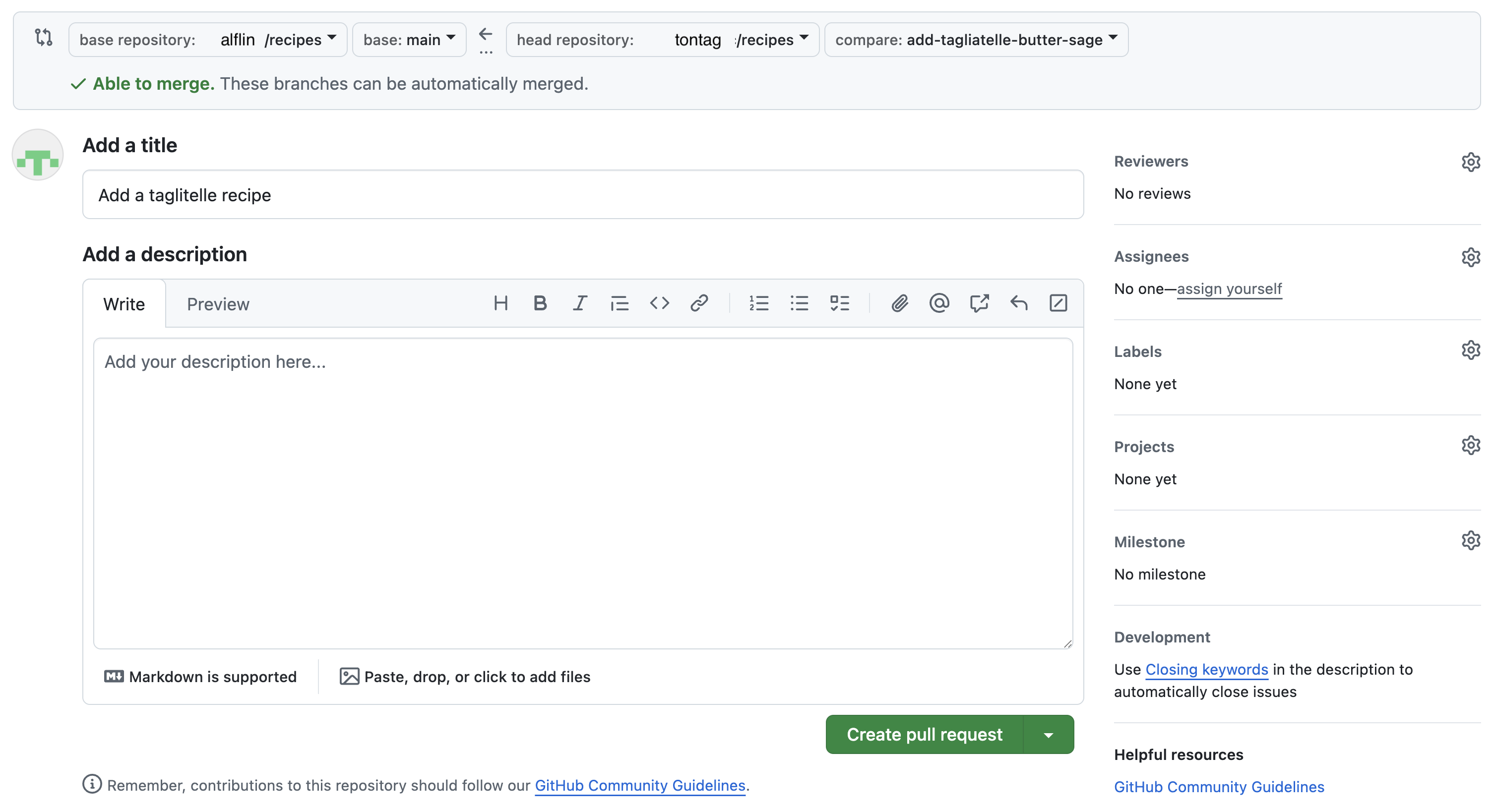Open Labels settings gear
This screenshot has height=812, width=1495.
[x=1470, y=350]
